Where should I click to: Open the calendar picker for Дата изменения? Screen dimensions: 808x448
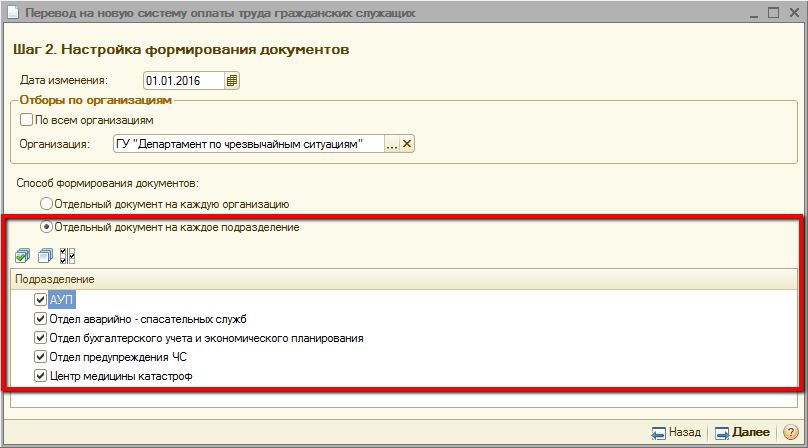click(x=232, y=80)
